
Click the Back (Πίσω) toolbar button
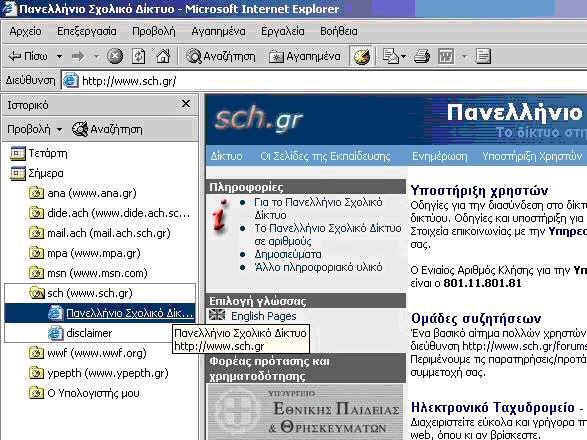pos(28,57)
